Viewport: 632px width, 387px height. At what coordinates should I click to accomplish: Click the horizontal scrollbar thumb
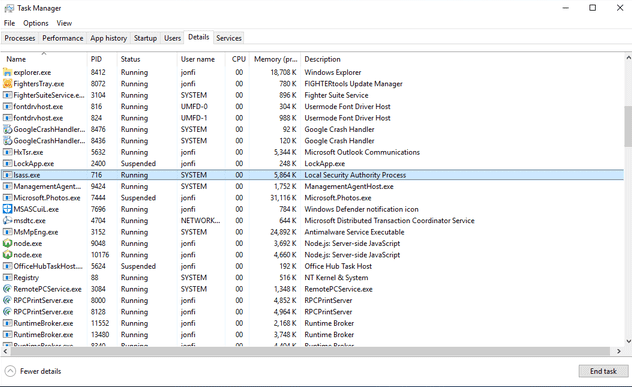310,351
